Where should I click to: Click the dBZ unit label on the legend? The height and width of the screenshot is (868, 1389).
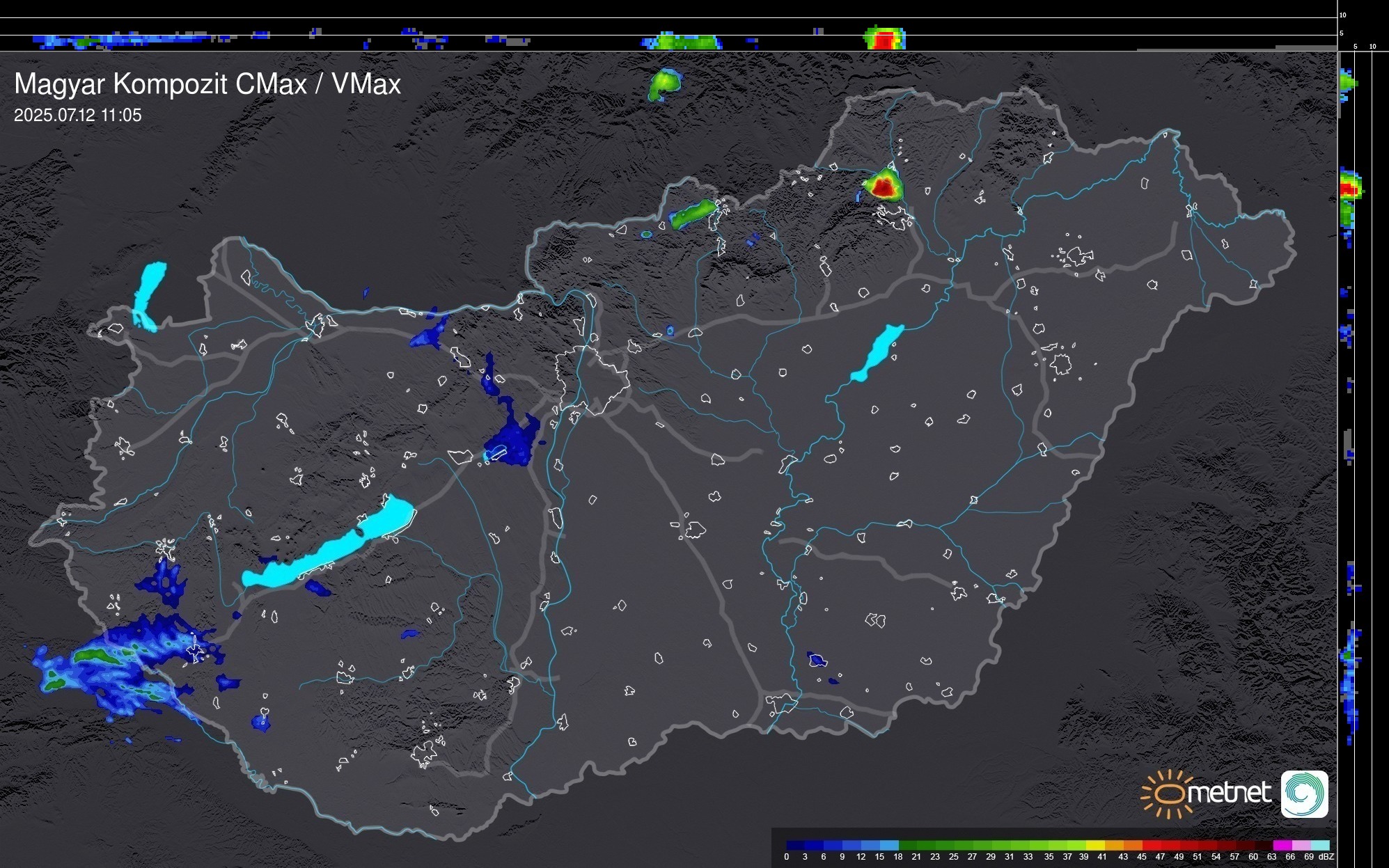[x=1326, y=857]
